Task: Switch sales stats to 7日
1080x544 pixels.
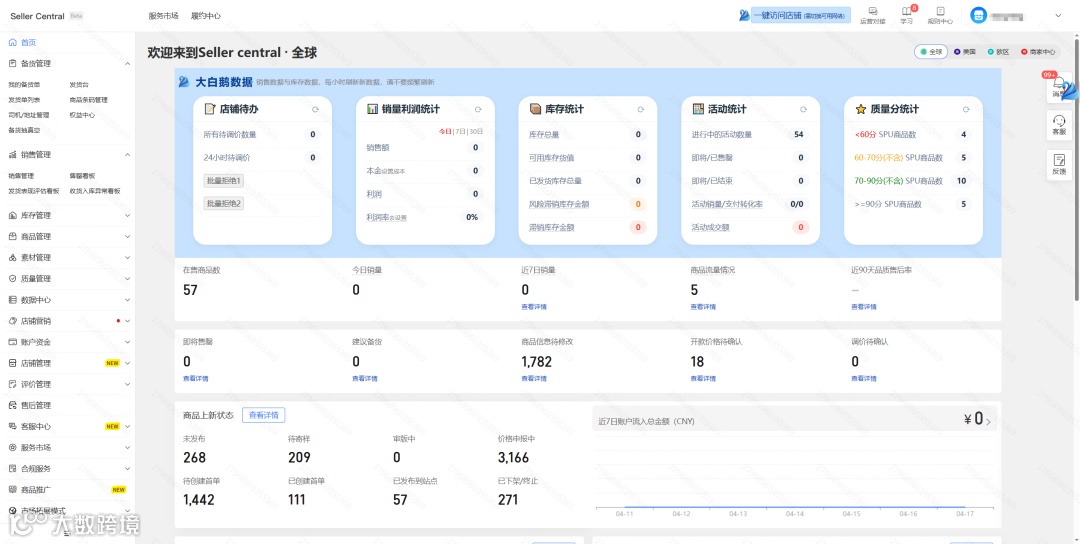Action: pyautogui.click(x=459, y=131)
